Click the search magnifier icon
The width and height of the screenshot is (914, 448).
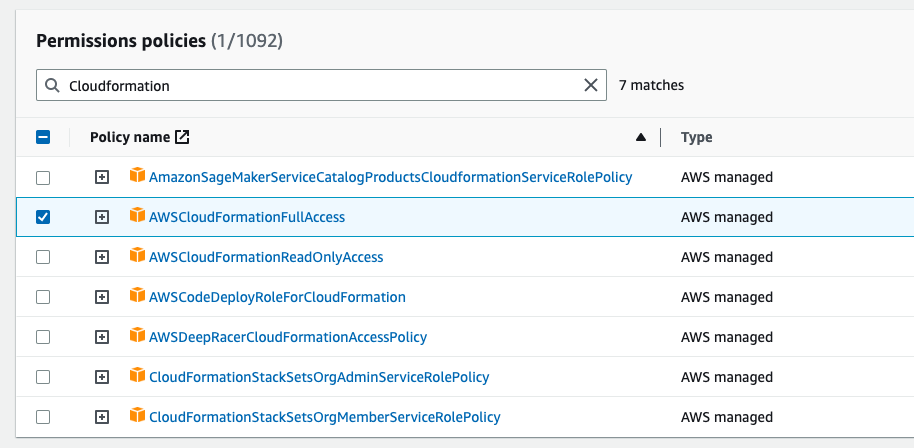click(52, 86)
